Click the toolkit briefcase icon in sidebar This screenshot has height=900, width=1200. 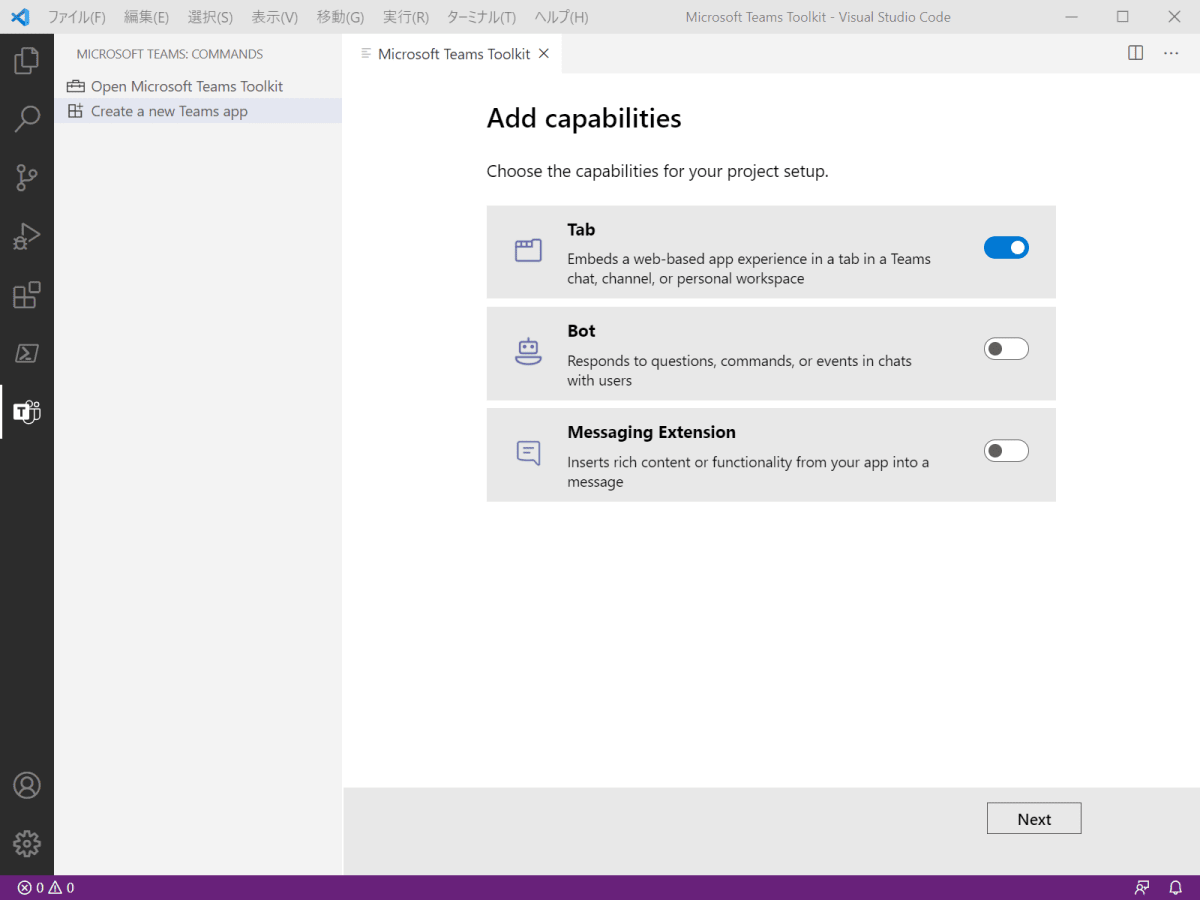(75, 86)
